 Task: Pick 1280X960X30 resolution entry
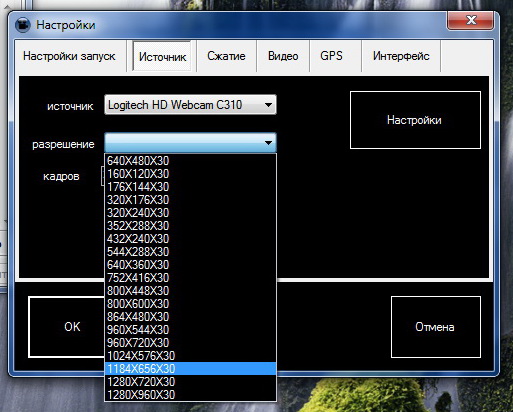(190, 395)
